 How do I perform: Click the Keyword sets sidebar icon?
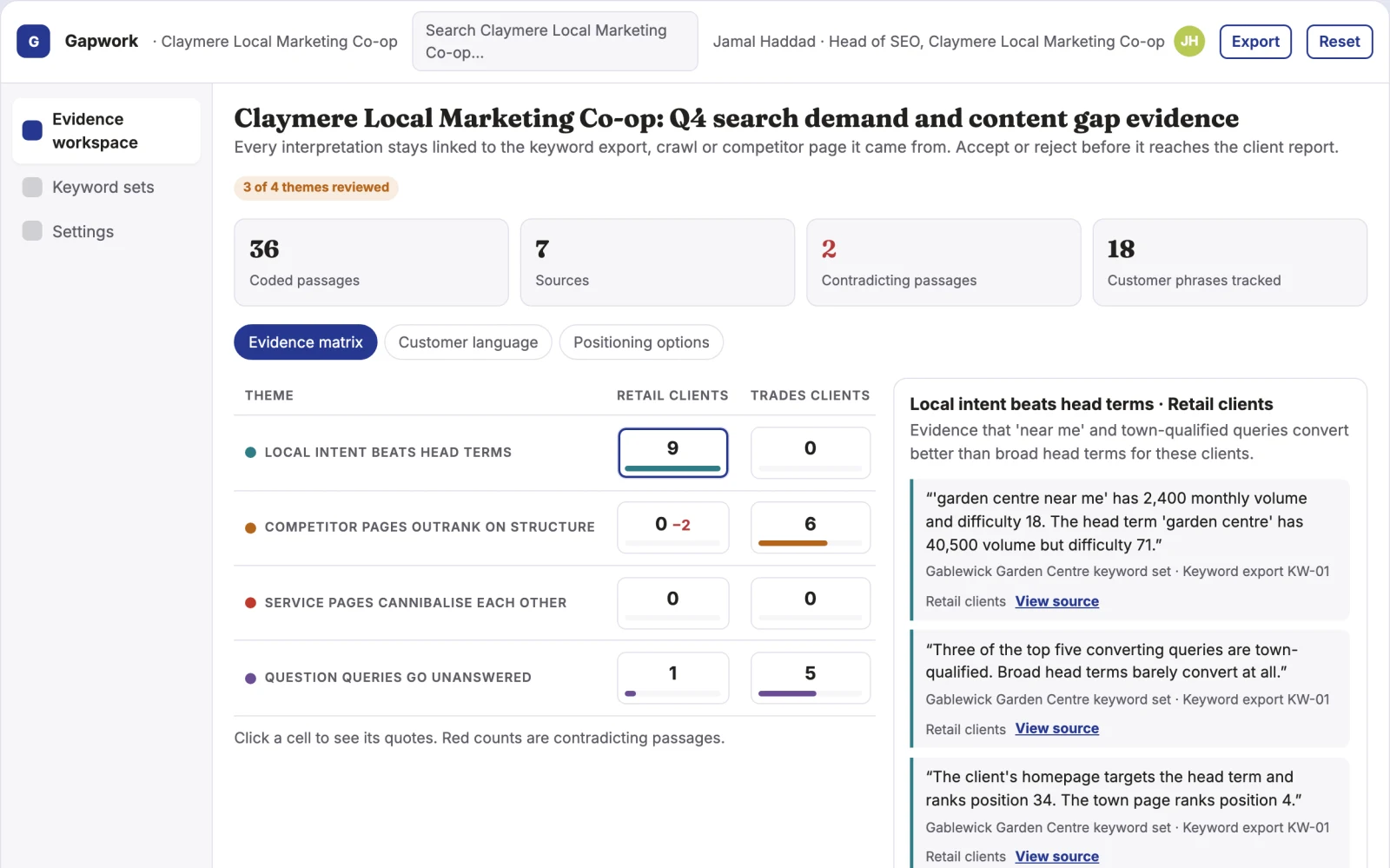[32, 187]
